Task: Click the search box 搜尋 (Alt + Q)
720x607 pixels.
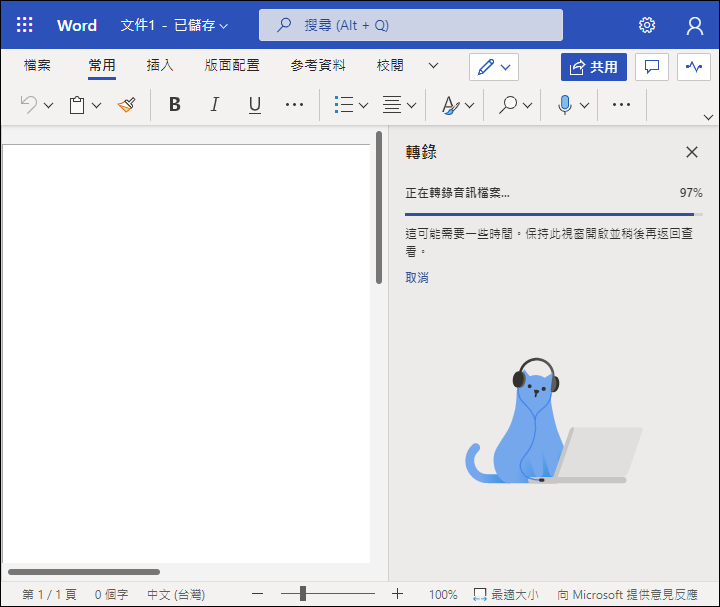Action: click(x=411, y=25)
